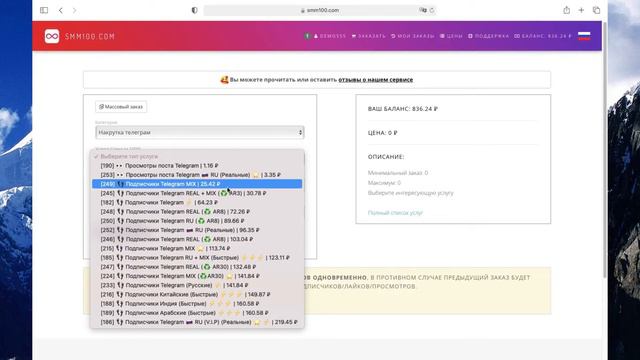Choose [233] Подписчики Telegram Русские option
The width and height of the screenshot is (640, 360).
[x=197, y=285]
